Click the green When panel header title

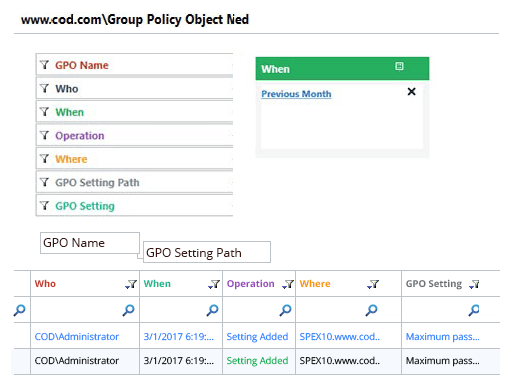click(275, 69)
